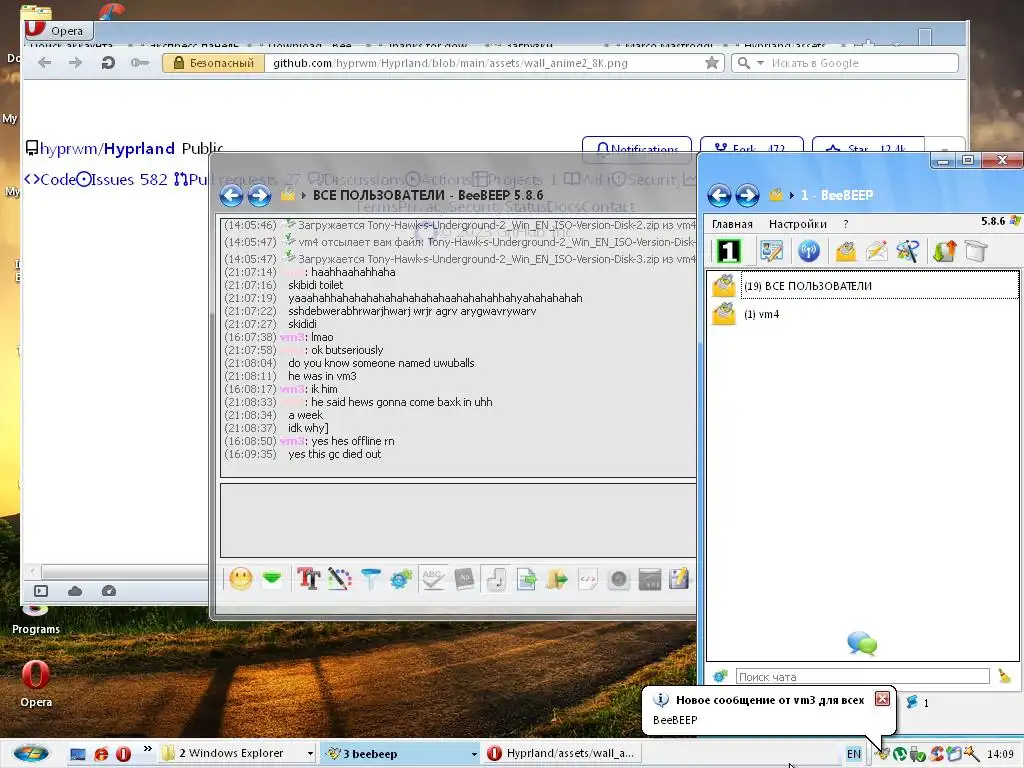Click the key password icon in Opera
The width and height of the screenshot is (1024, 768).
tap(140, 63)
